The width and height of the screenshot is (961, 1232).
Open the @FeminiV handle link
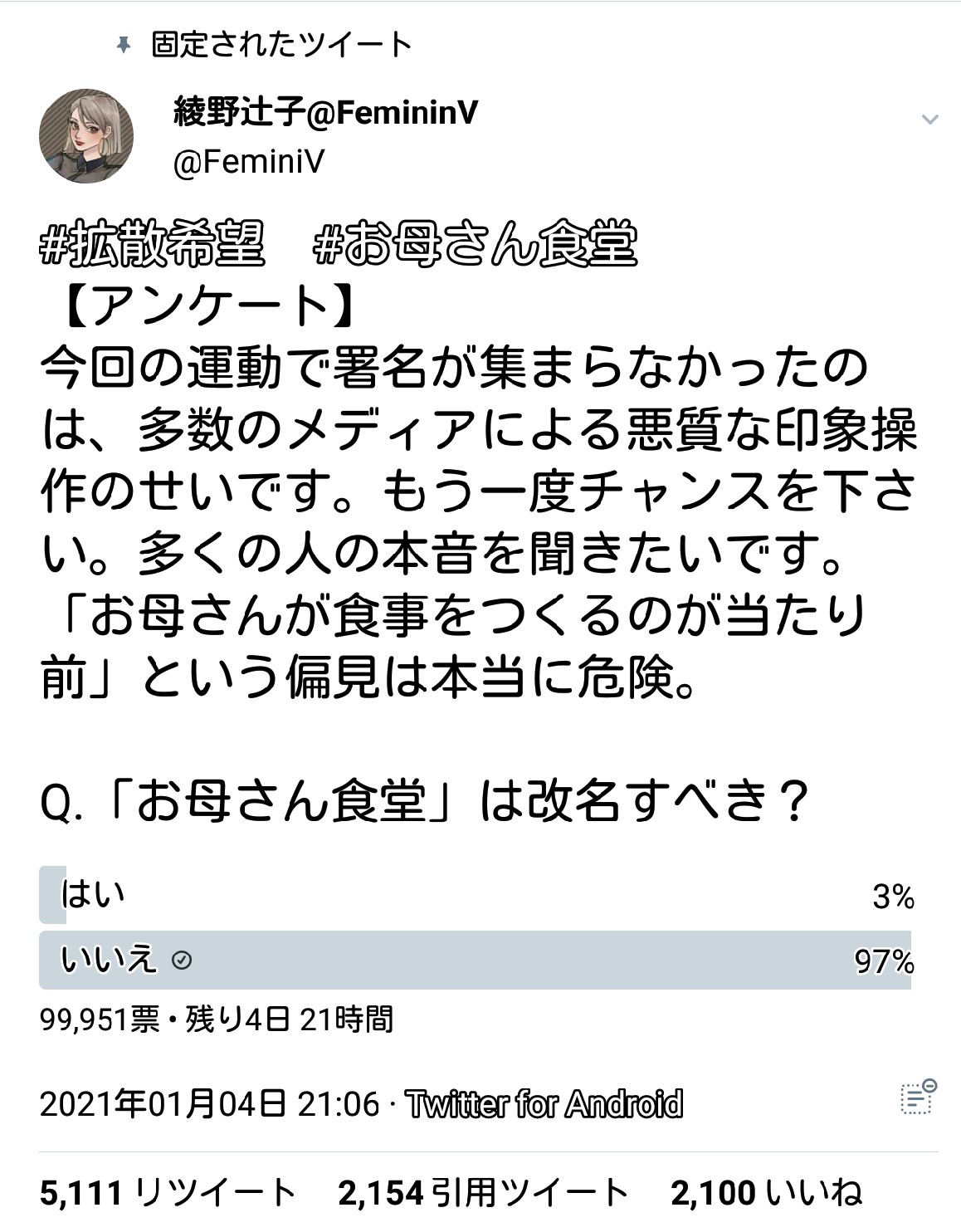[248, 161]
